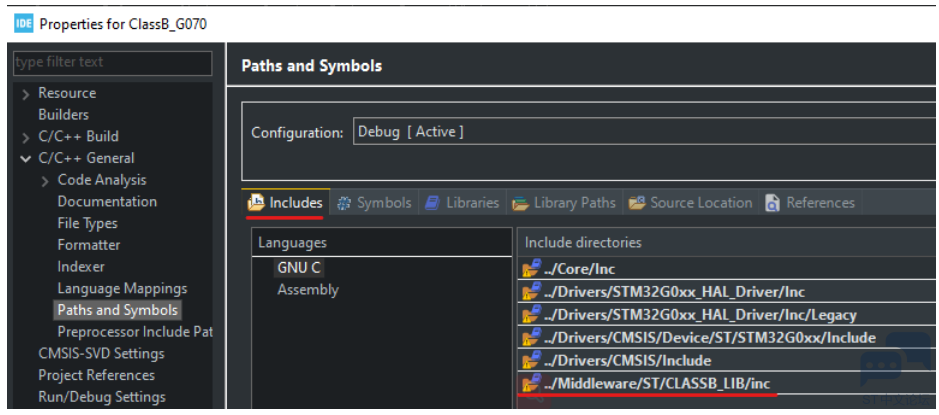Click the folder icon beside ../Core/Inc
Image resolution: width=939 pixels, height=415 pixels.
531,269
